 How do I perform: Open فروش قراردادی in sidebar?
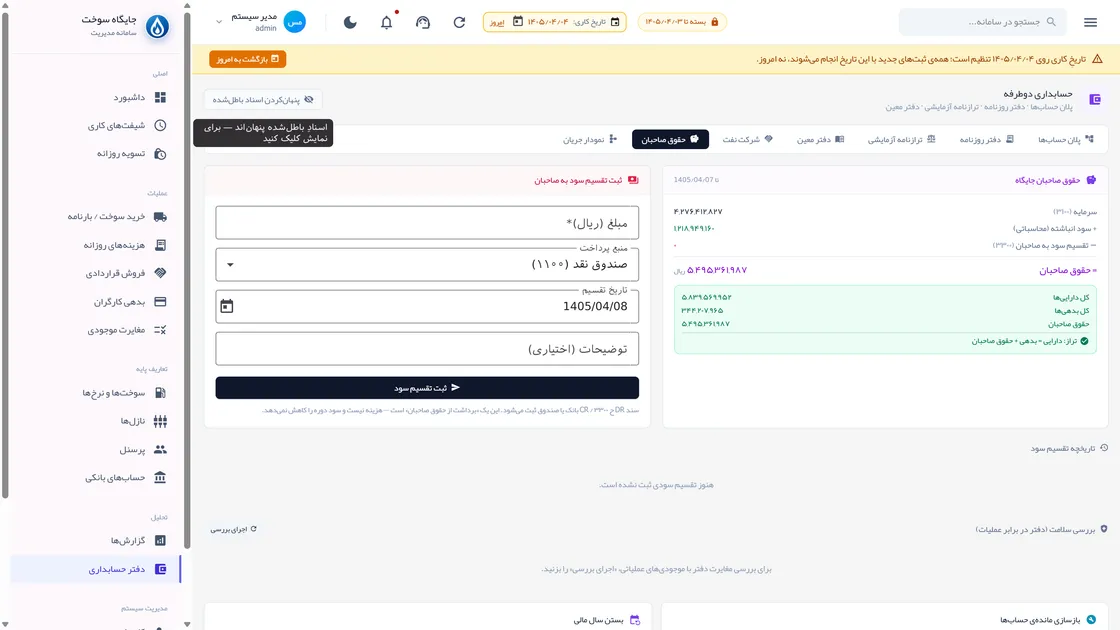pyautogui.click(x=96, y=273)
